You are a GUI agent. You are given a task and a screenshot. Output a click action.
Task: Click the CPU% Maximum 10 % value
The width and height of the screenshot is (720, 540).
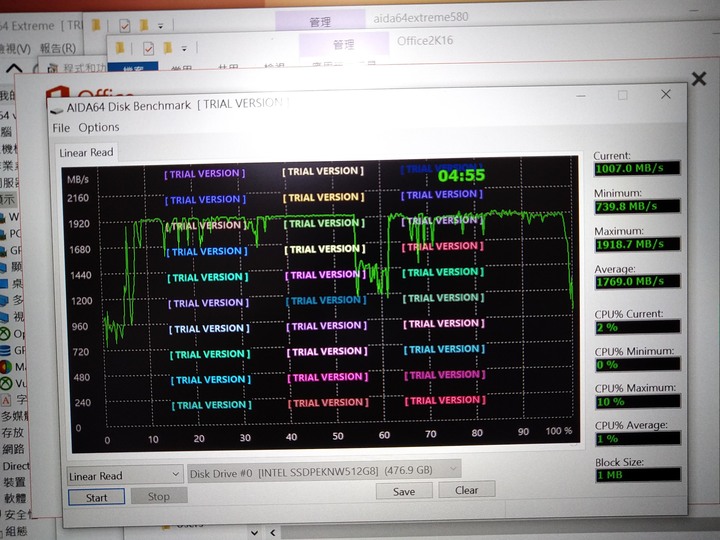click(638, 402)
